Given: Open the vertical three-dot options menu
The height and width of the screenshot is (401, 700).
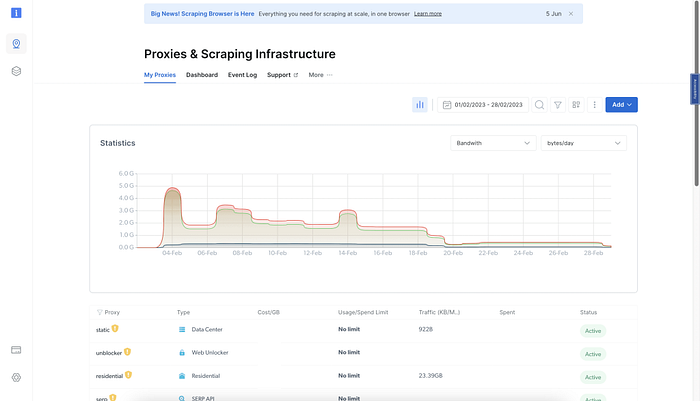Looking at the screenshot, I should coord(594,104).
